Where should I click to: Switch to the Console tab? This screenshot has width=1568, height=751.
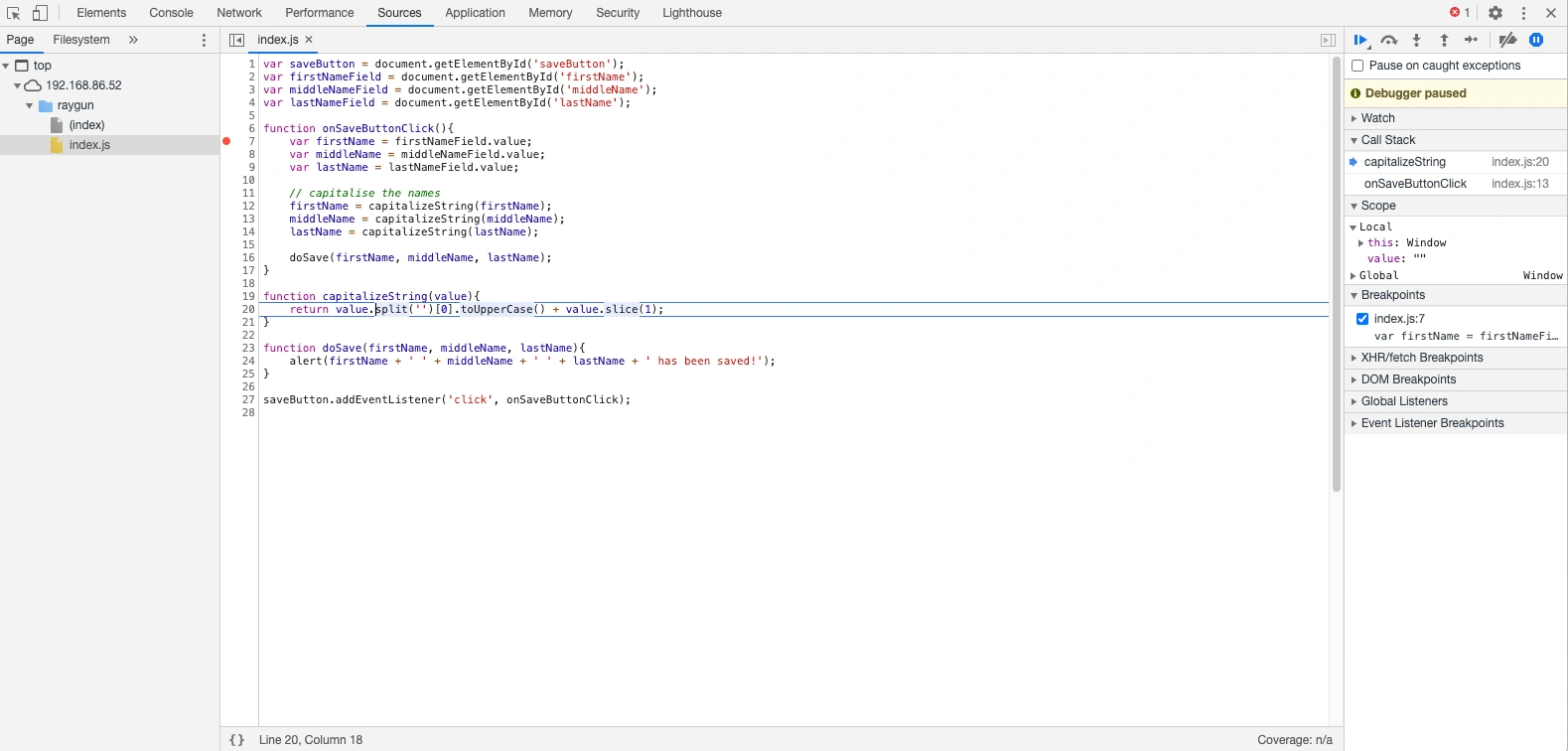171,13
